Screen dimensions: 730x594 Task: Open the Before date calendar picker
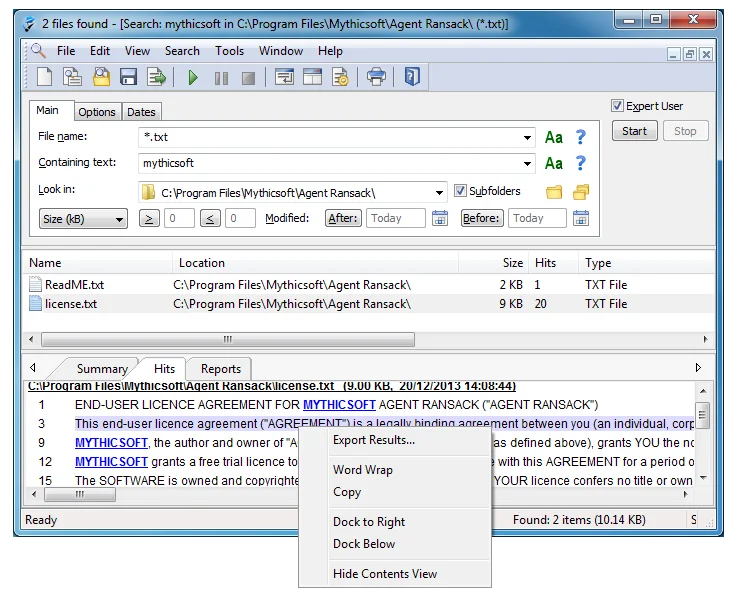581,218
